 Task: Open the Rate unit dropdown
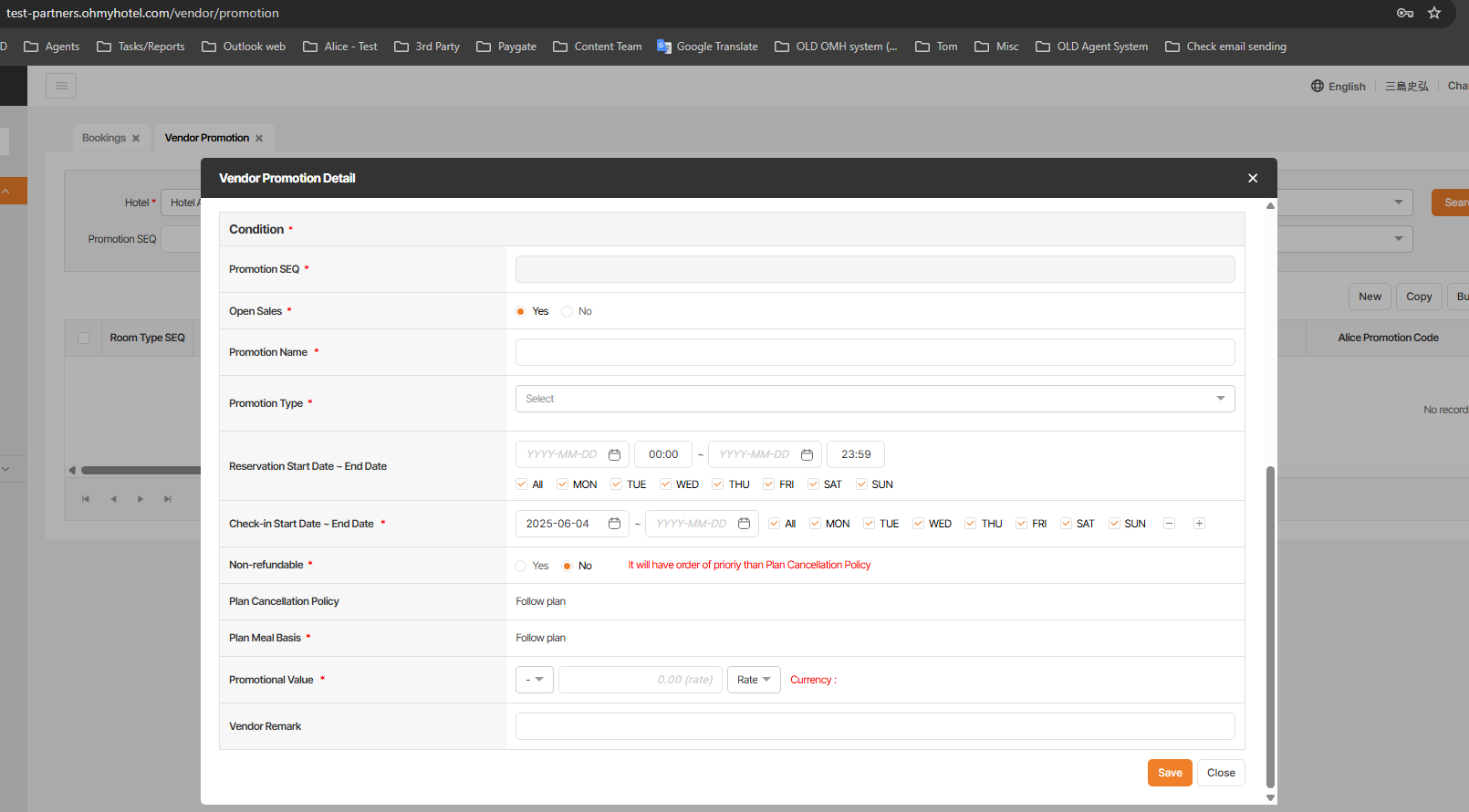[754, 680]
